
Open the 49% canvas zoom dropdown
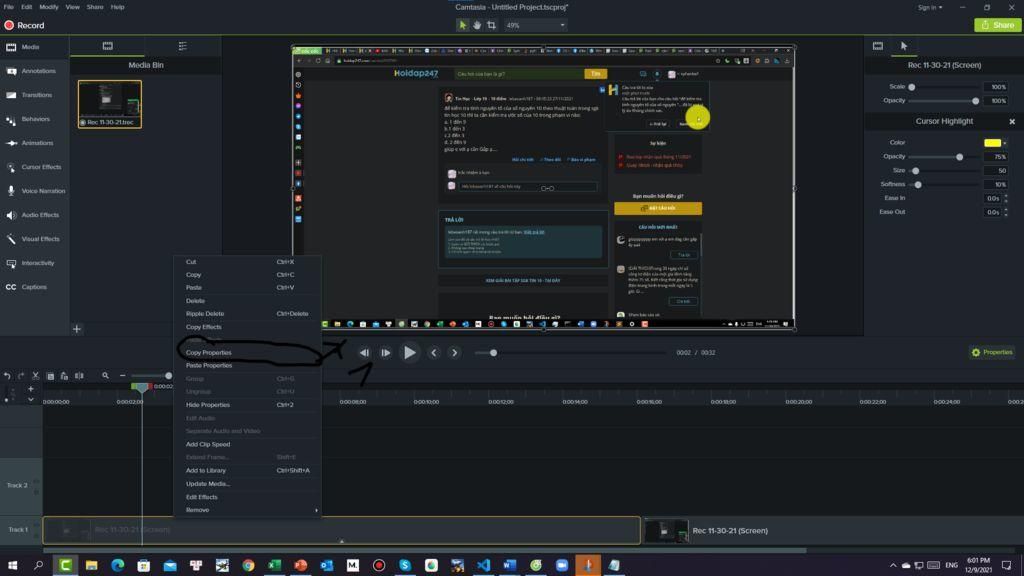point(535,25)
